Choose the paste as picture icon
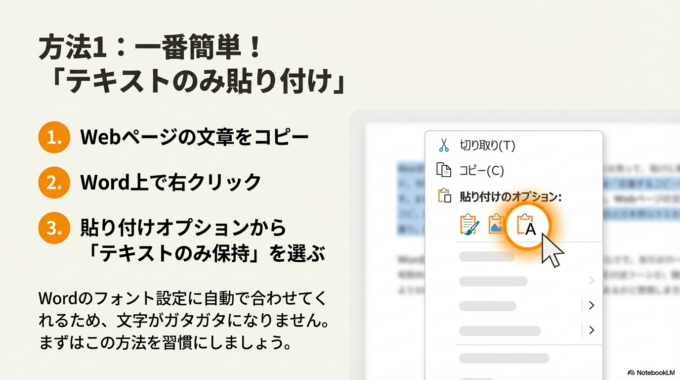Image resolution: width=680 pixels, height=380 pixels. click(497, 224)
